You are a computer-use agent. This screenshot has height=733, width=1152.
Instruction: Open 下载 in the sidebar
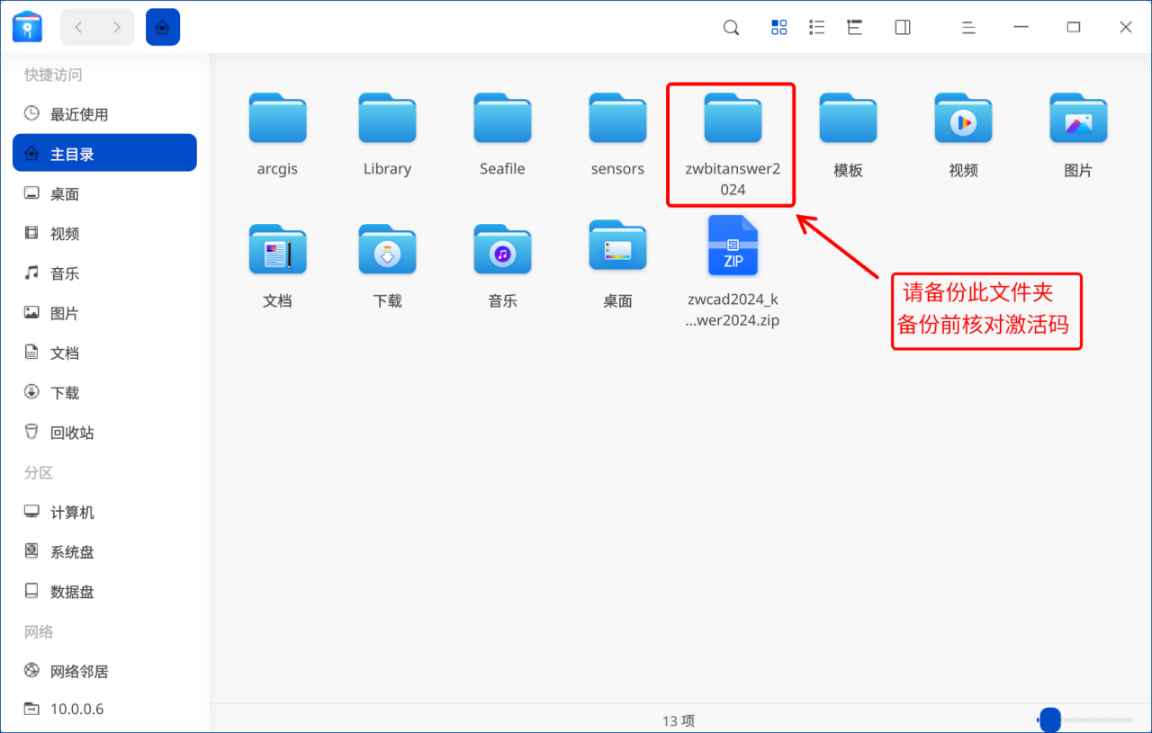pyautogui.click(x=104, y=392)
